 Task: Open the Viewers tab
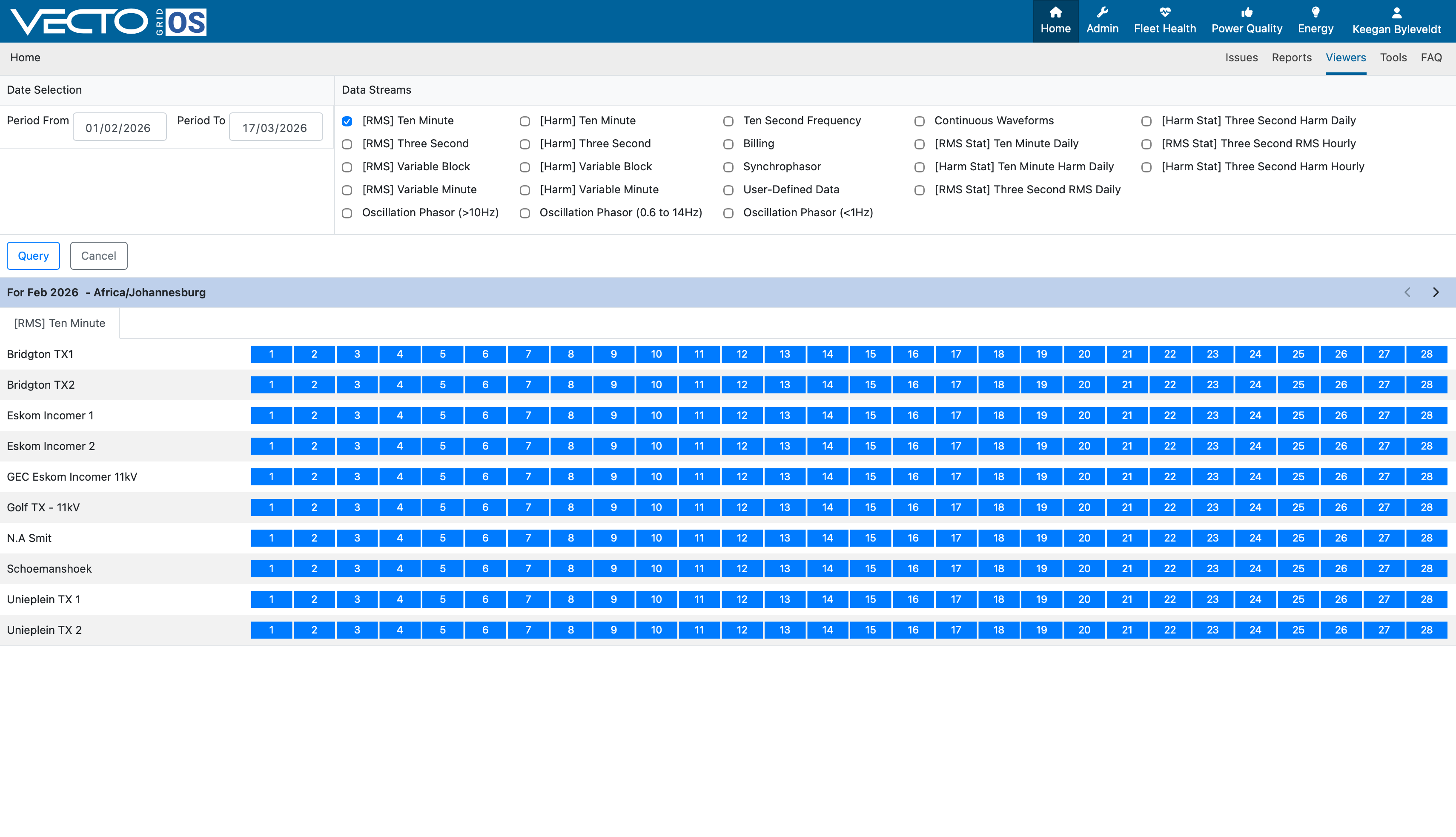point(1345,57)
